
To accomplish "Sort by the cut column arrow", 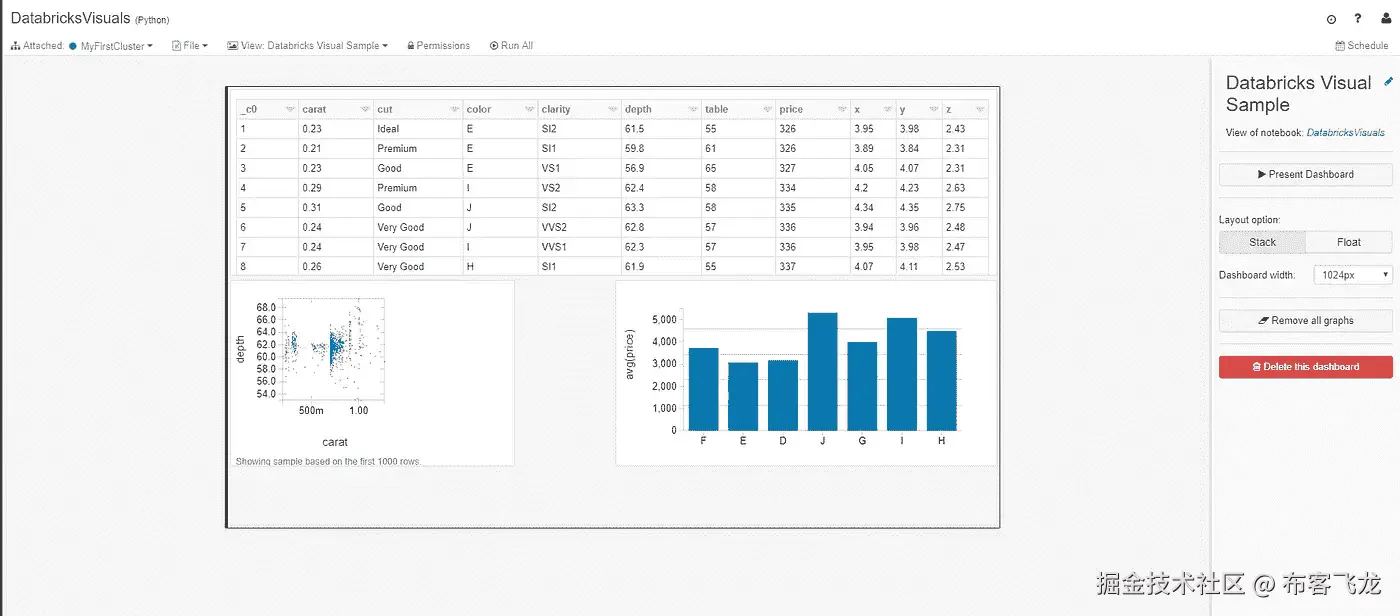I will pyautogui.click(x=454, y=109).
